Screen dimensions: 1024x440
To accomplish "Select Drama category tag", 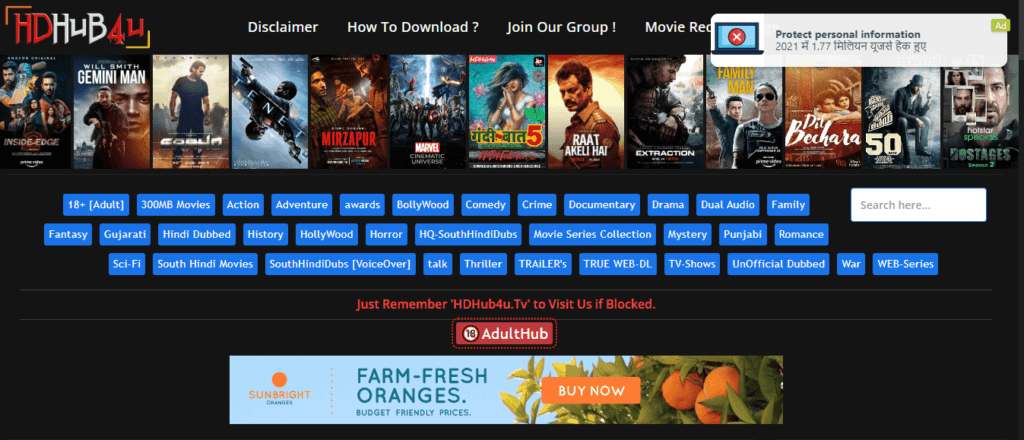I will click(x=668, y=205).
